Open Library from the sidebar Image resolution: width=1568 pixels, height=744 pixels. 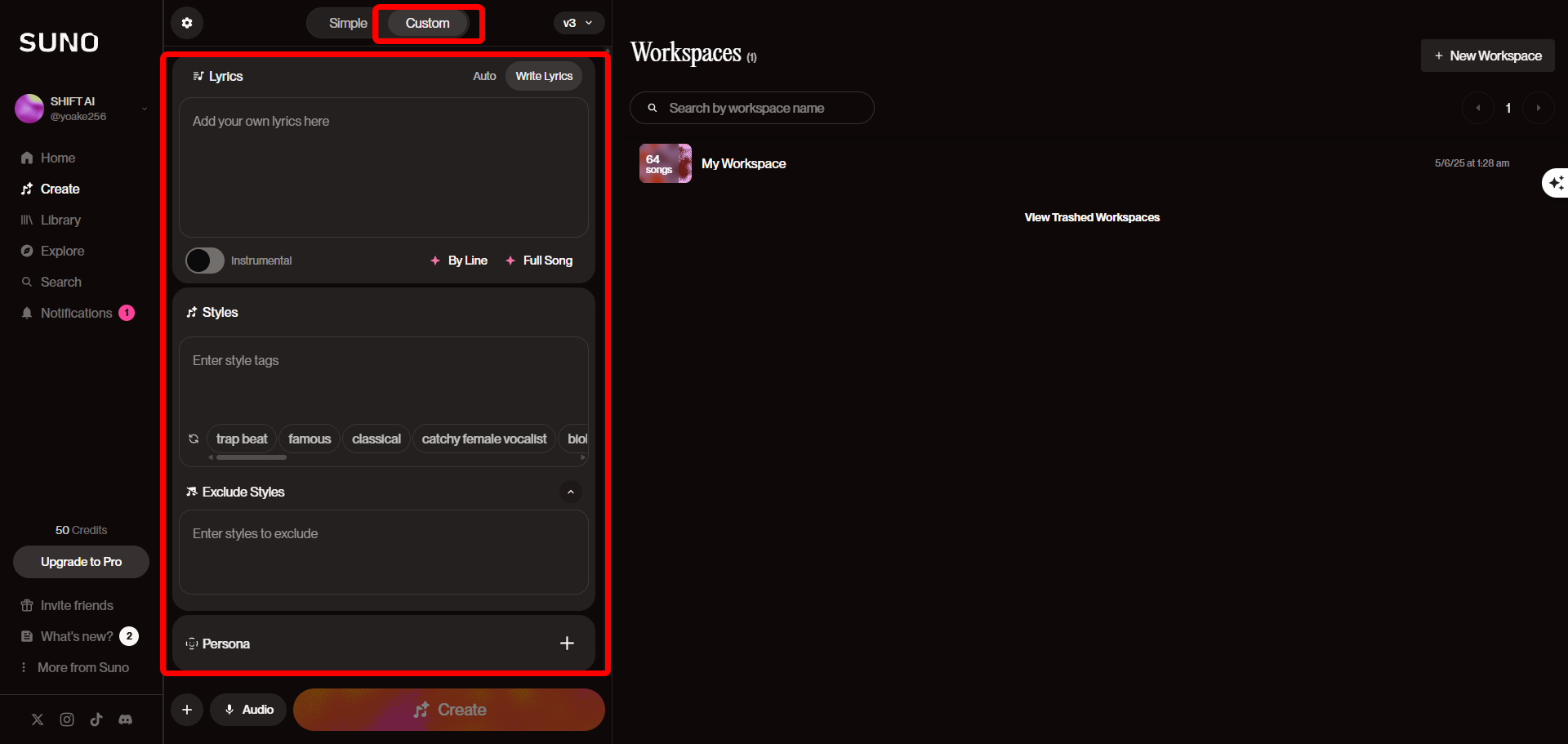[x=60, y=220]
